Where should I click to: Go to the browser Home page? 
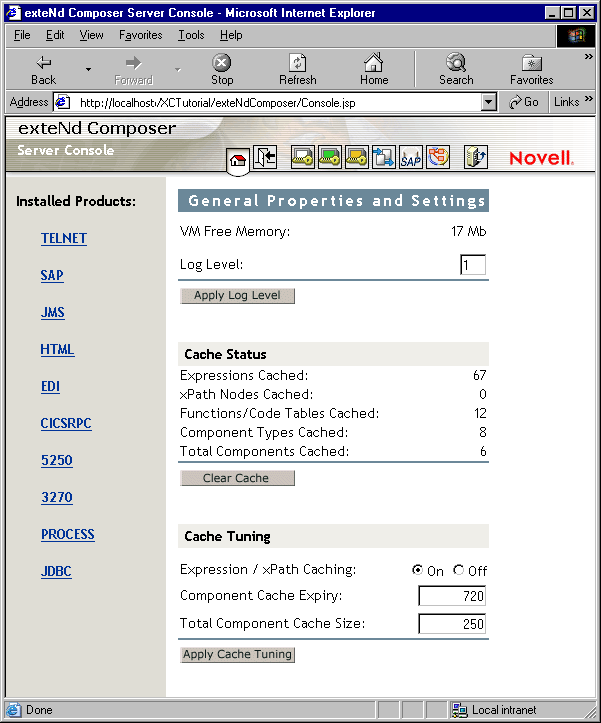[374, 70]
